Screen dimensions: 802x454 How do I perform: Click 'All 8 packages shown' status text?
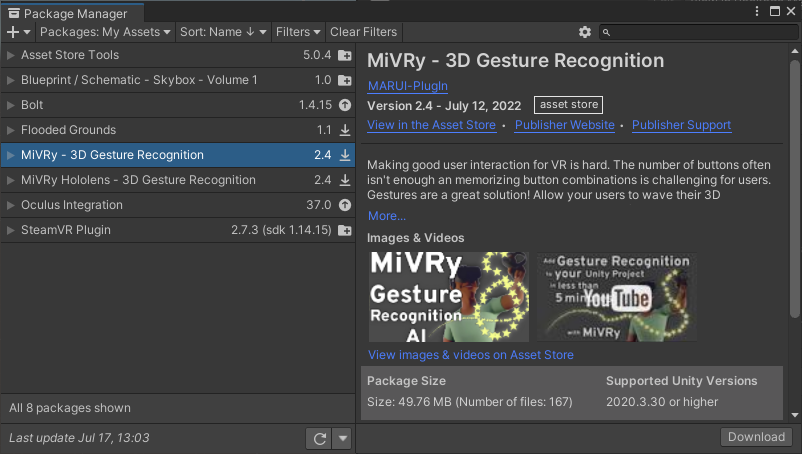click(70, 408)
